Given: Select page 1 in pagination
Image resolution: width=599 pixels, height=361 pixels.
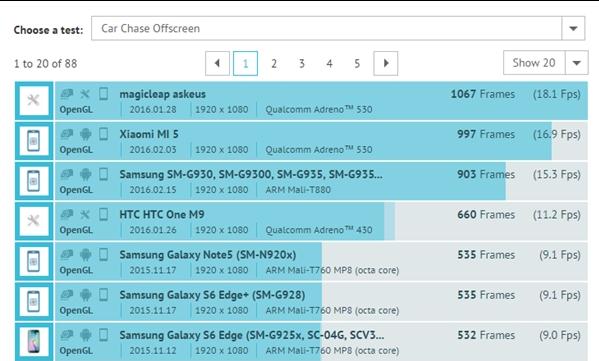Looking at the screenshot, I should (245, 63).
